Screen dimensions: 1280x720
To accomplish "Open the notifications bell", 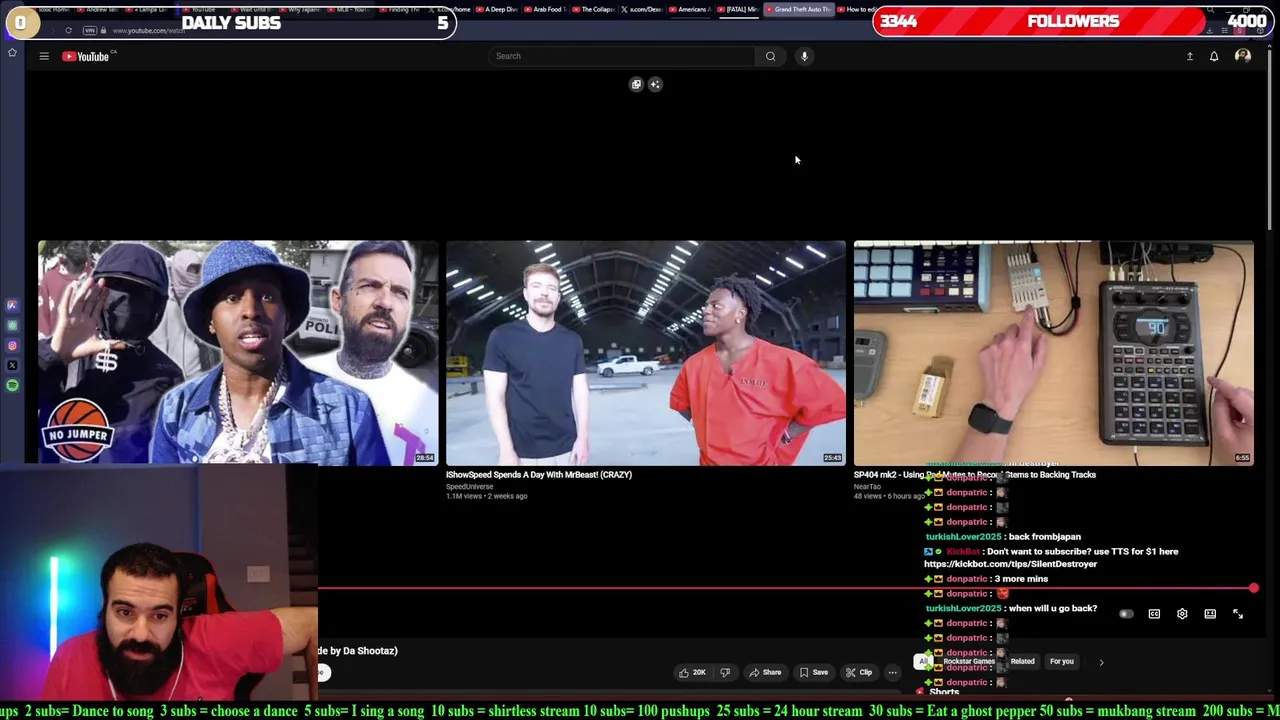I will click(1214, 56).
